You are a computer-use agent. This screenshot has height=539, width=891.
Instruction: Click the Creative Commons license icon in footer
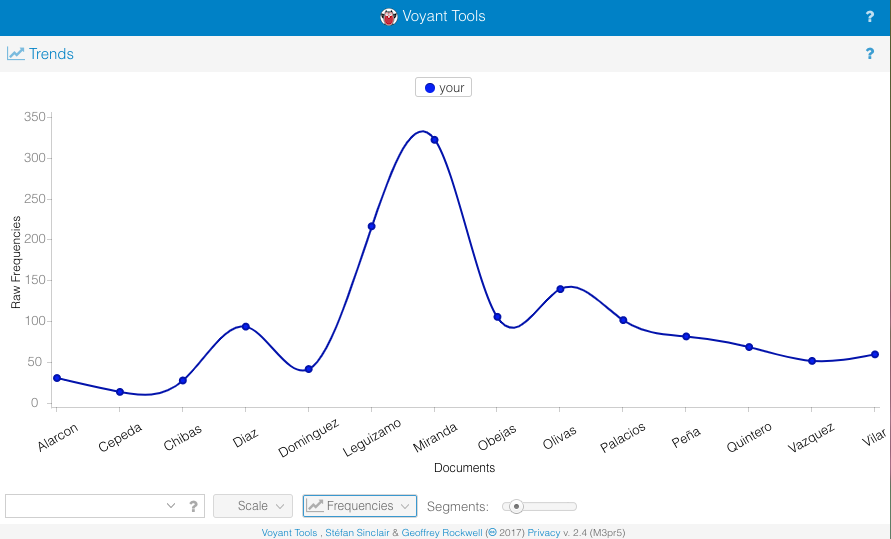coord(493,532)
